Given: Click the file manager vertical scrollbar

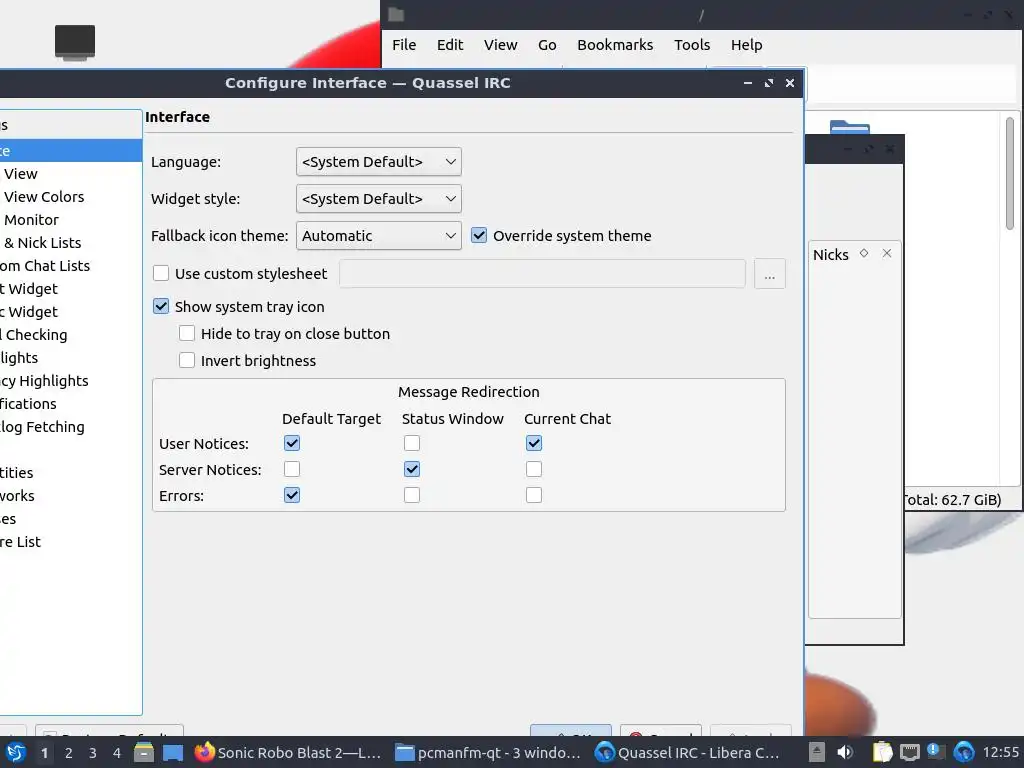Looking at the screenshot, I should (x=1010, y=174).
